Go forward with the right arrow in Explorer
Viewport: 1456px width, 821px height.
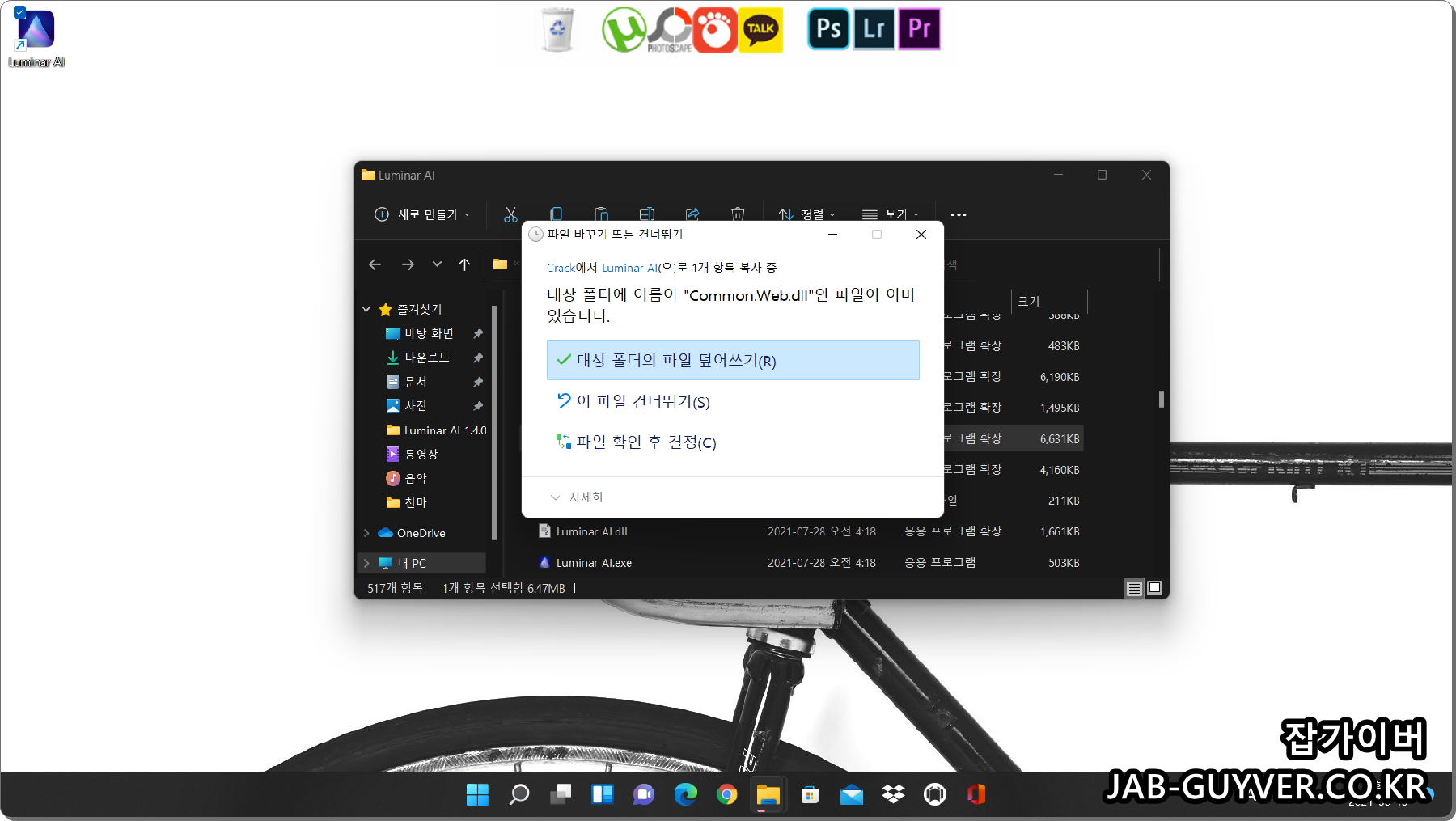[x=408, y=264]
